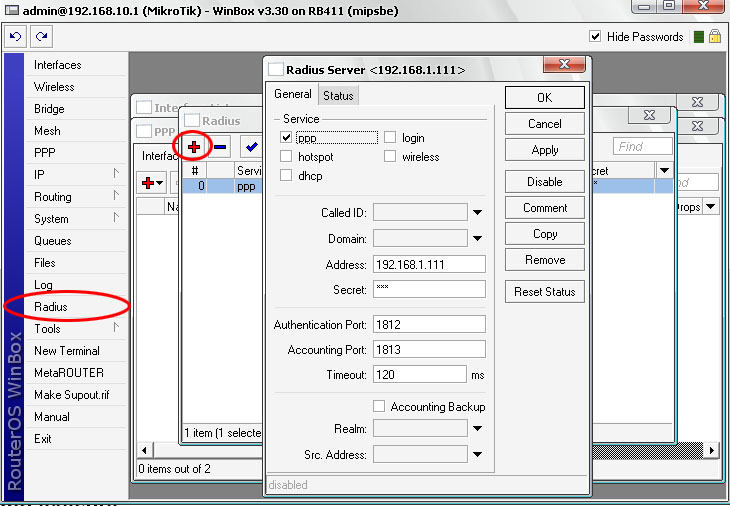Click the Called ID input field
This screenshot has width=730, height=506.
[x=420, y=212]
